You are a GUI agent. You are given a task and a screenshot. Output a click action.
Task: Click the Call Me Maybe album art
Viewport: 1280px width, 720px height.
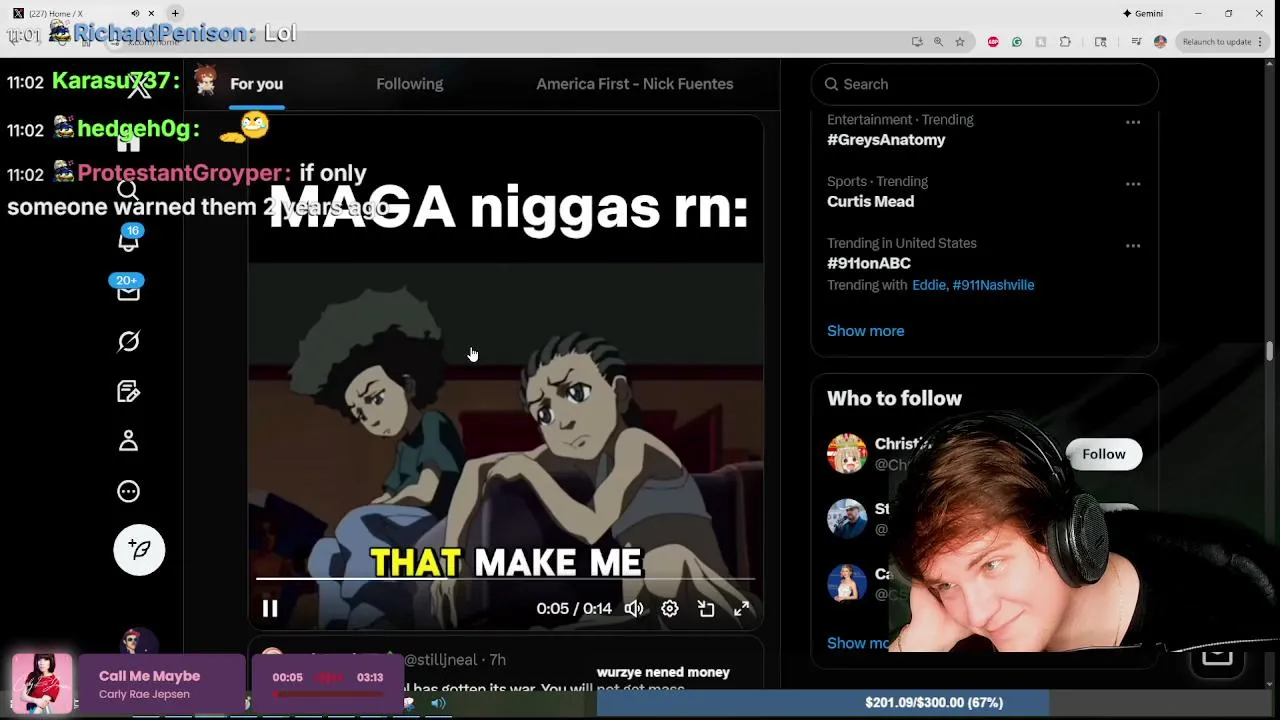42,684
